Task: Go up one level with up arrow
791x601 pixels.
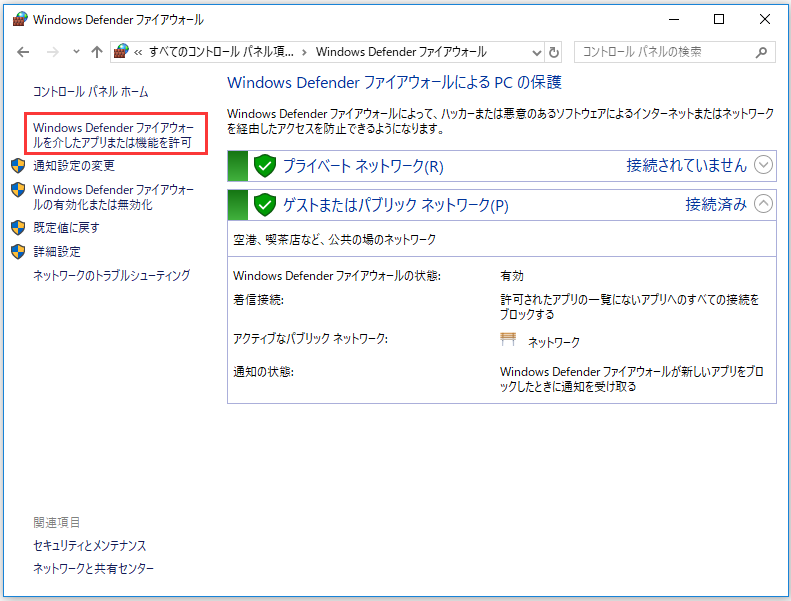Action: click(97, 52)
